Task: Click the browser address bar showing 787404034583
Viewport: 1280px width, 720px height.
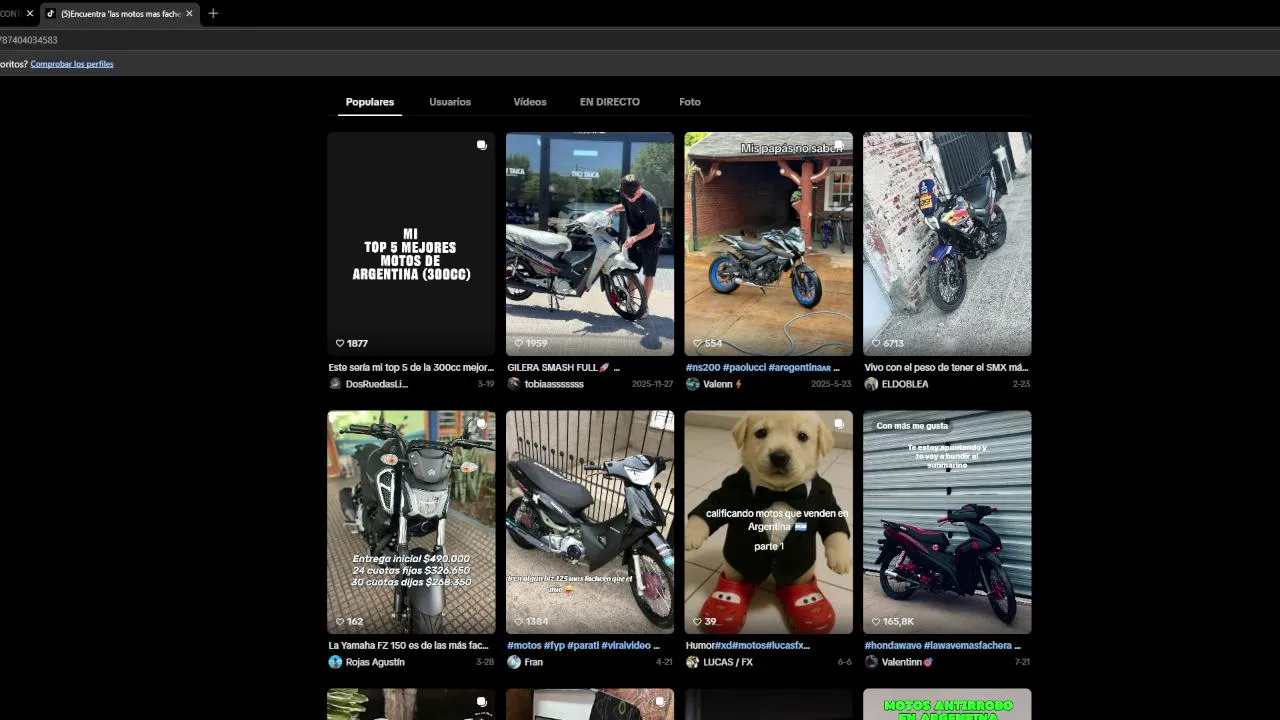Action: click(640, 40)
